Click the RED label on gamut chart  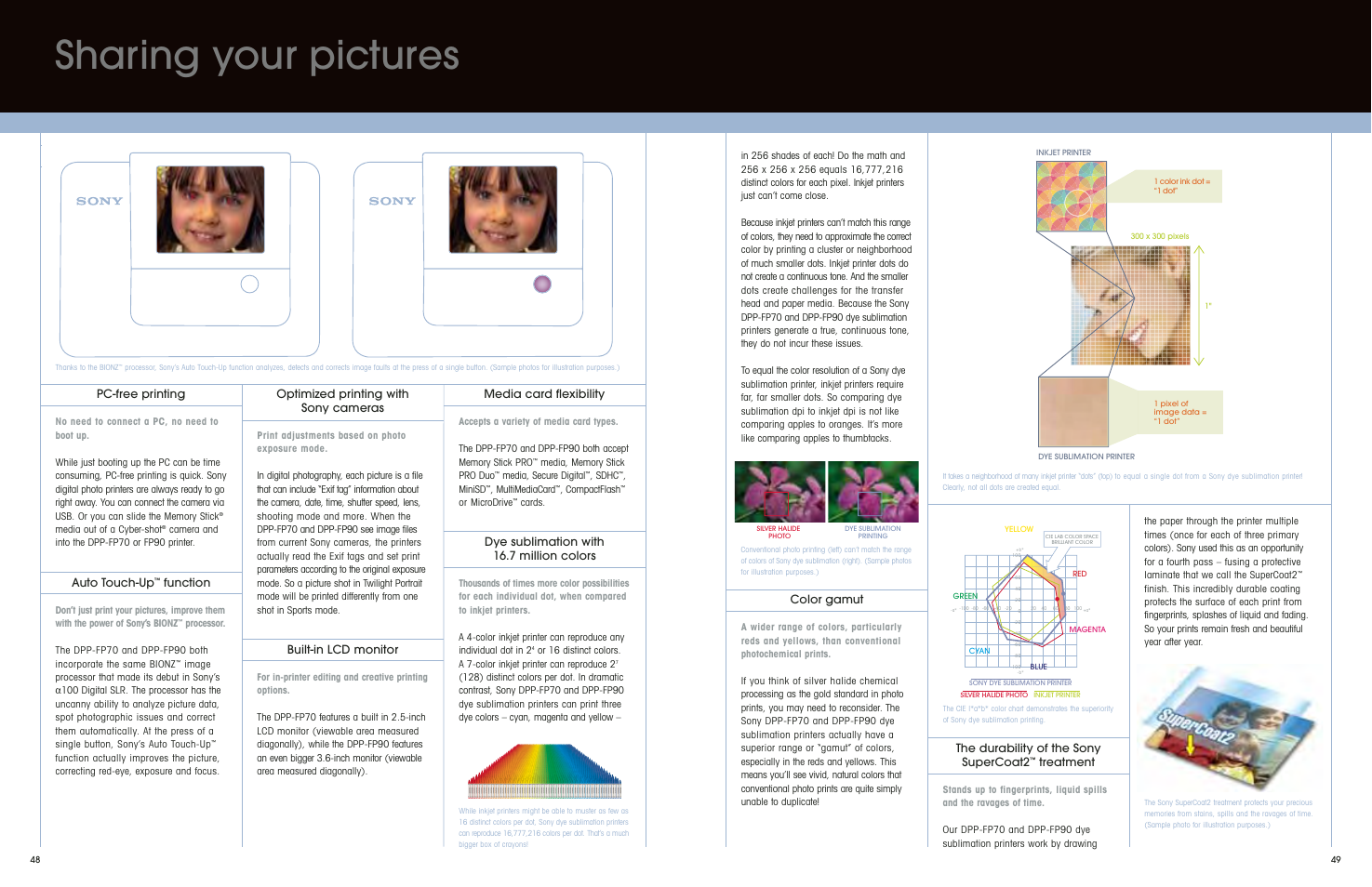pyautogui.click(x=1079, y=574)
